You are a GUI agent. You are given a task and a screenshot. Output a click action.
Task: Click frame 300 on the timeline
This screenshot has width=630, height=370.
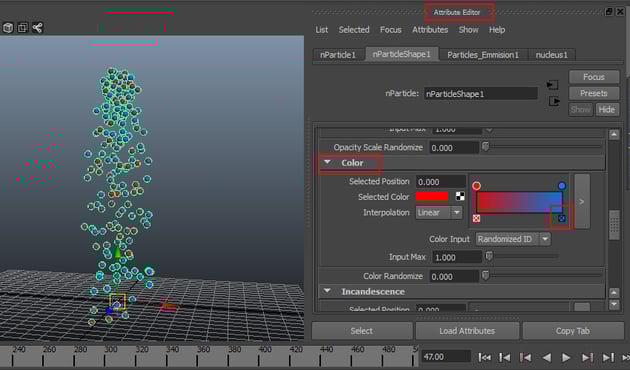point(110,350)
